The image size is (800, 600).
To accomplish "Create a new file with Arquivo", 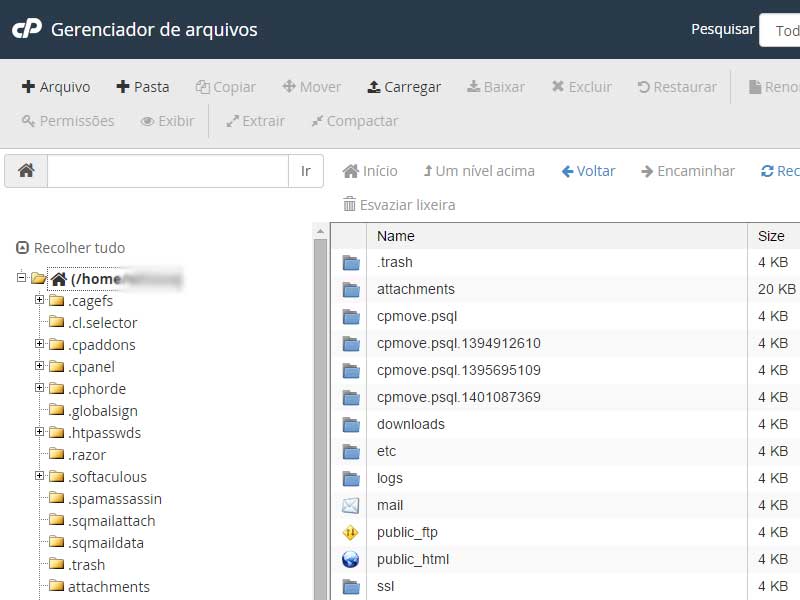I will tap(56, 87).
